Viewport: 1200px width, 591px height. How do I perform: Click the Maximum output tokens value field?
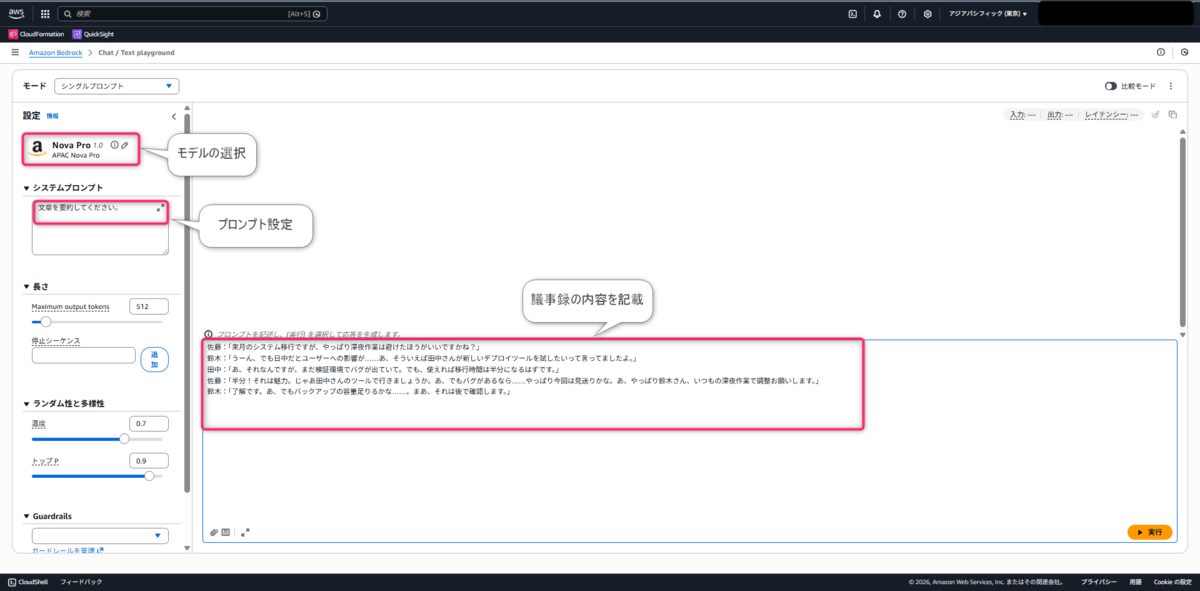tap(148, 306)
